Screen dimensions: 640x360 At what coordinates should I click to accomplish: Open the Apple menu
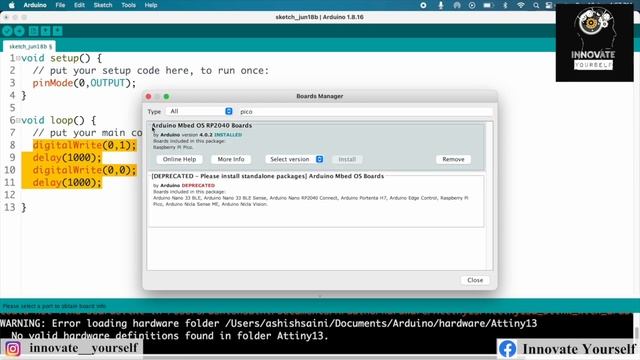pyautogui.click(x=12, y=5)
